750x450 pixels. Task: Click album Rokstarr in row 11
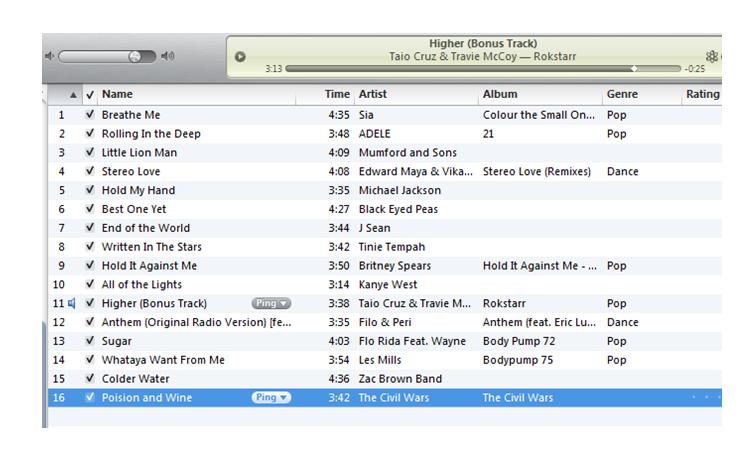(504, 304)
